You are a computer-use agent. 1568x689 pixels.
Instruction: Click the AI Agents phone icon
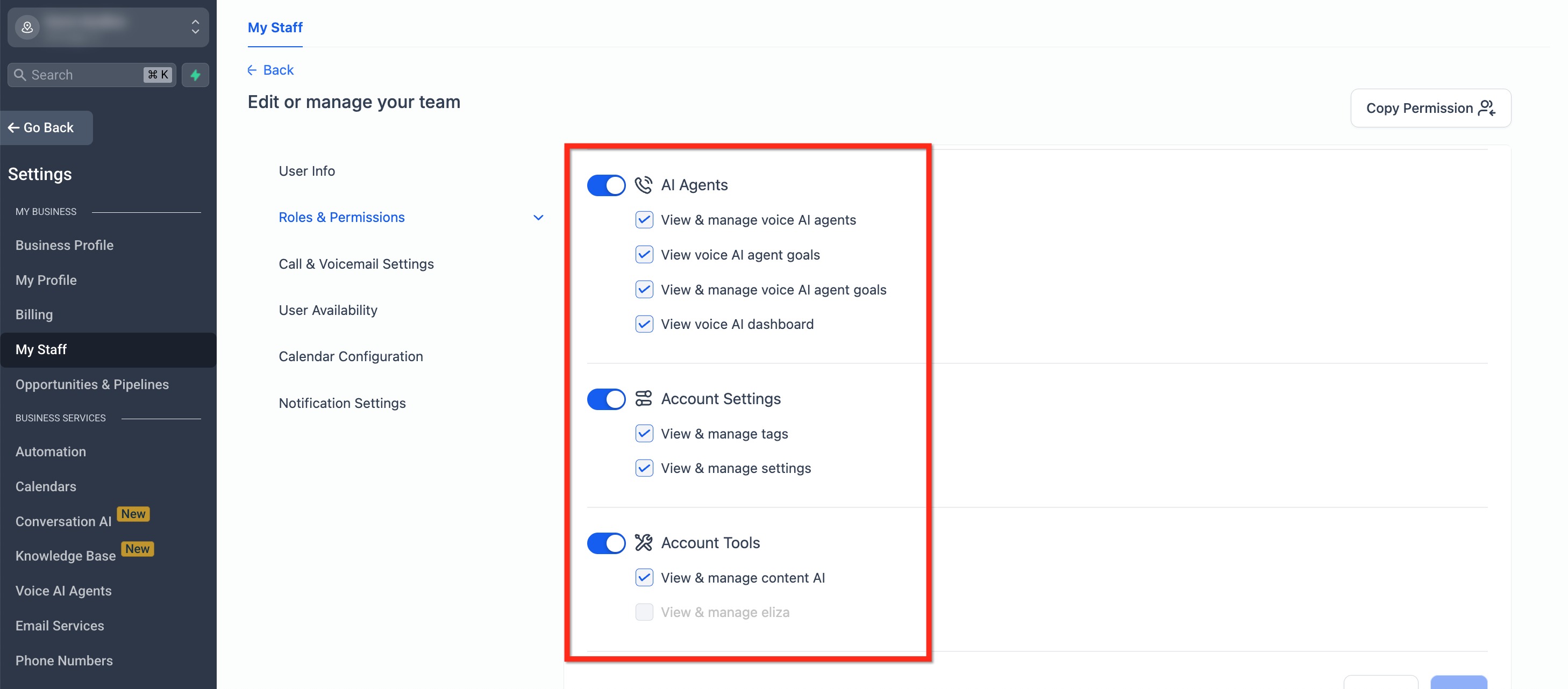[643, 185]
